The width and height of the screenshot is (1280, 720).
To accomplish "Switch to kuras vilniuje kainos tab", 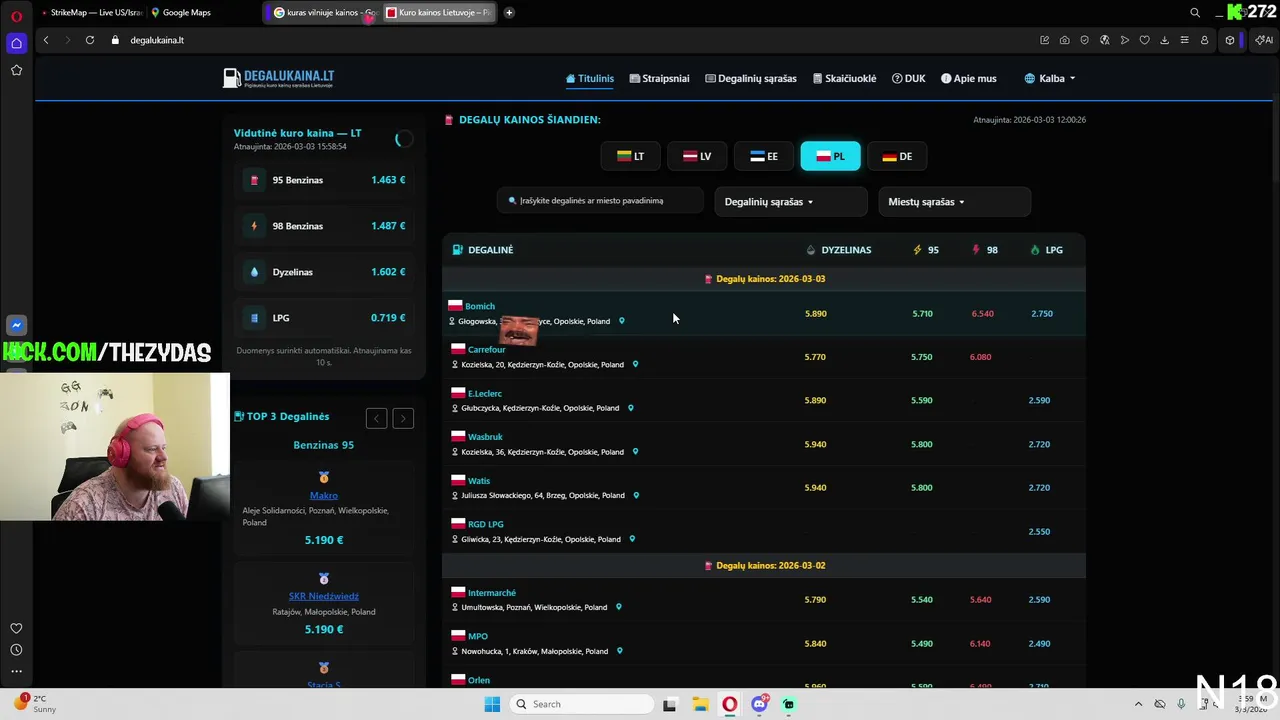I will [x=323, y=13].
